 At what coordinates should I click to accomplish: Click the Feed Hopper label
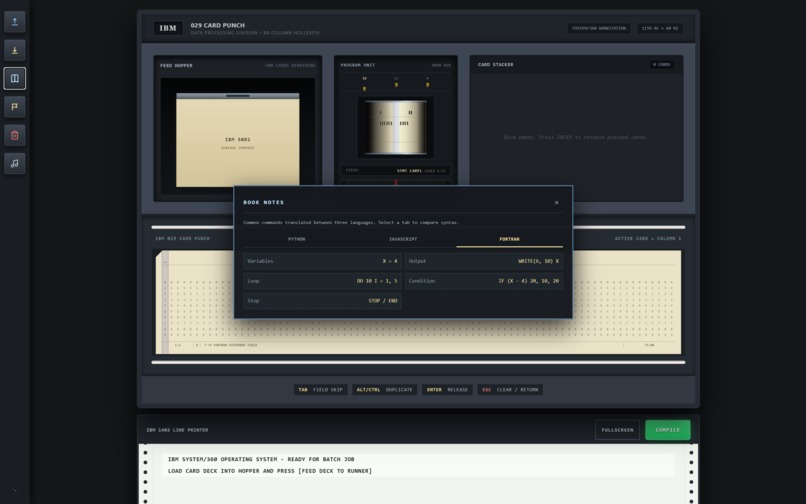click(176, 65)
